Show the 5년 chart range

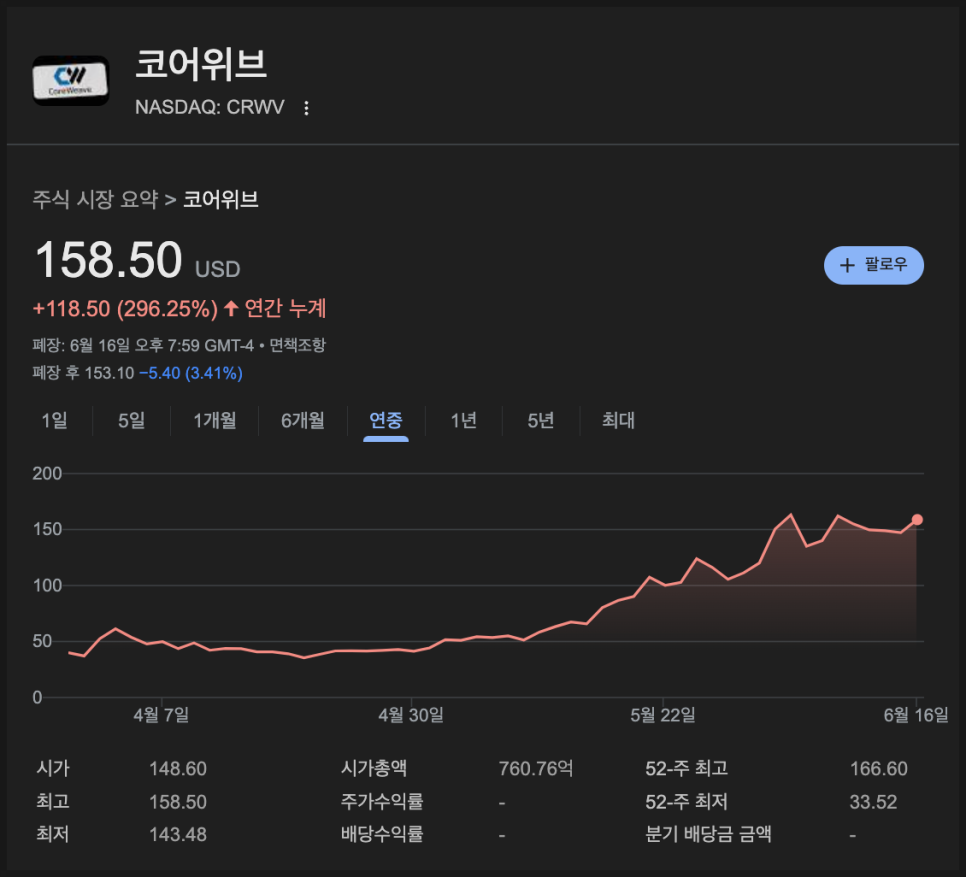[x=541, y=421]
